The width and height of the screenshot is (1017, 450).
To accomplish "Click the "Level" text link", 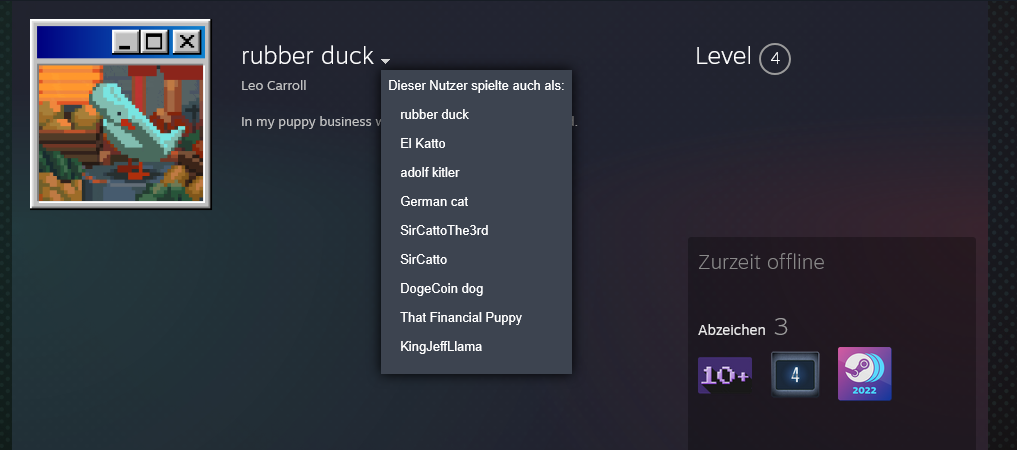I will 722,57.
